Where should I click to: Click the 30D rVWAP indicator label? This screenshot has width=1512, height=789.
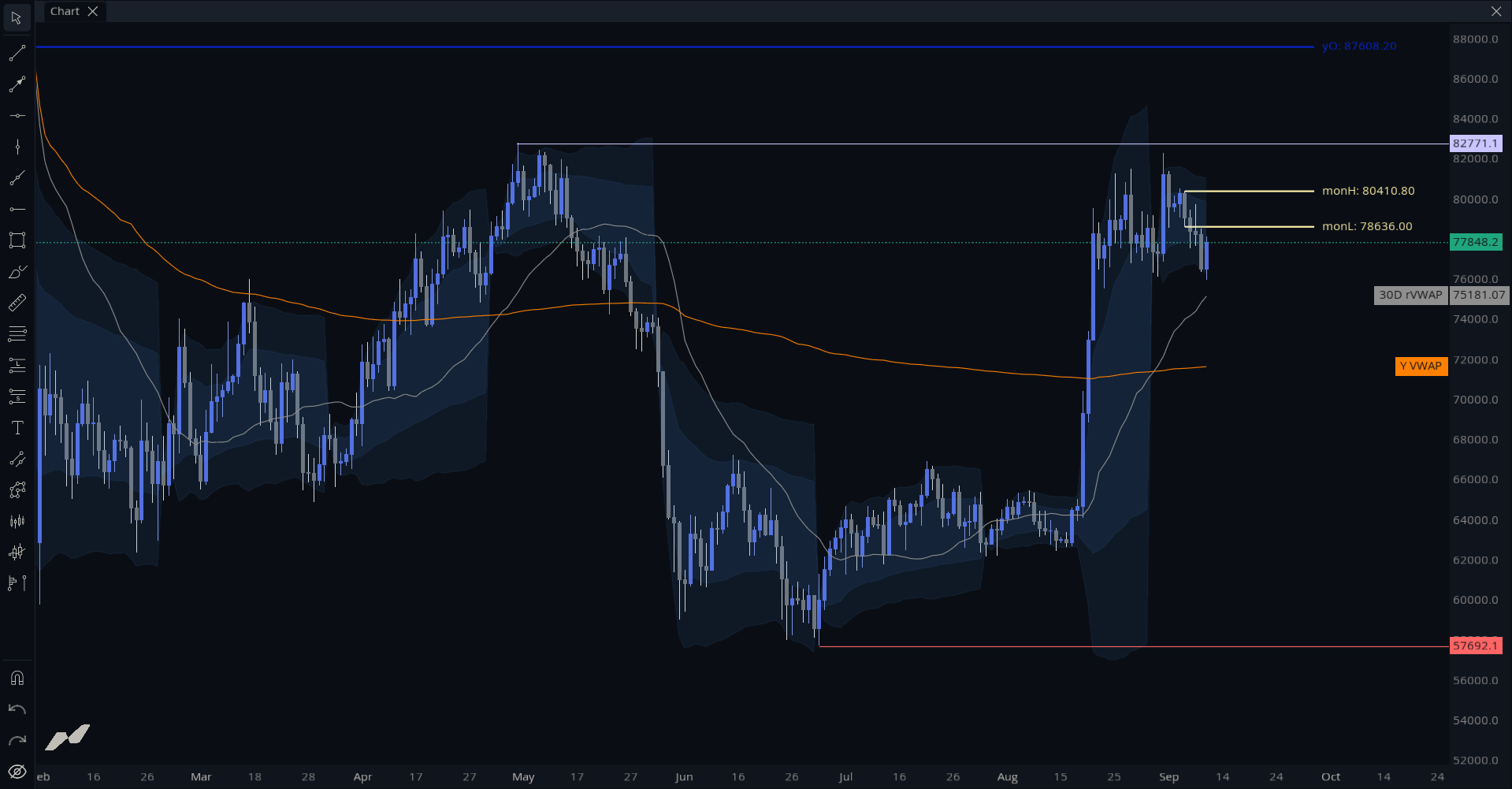(x=1410, y=295)
